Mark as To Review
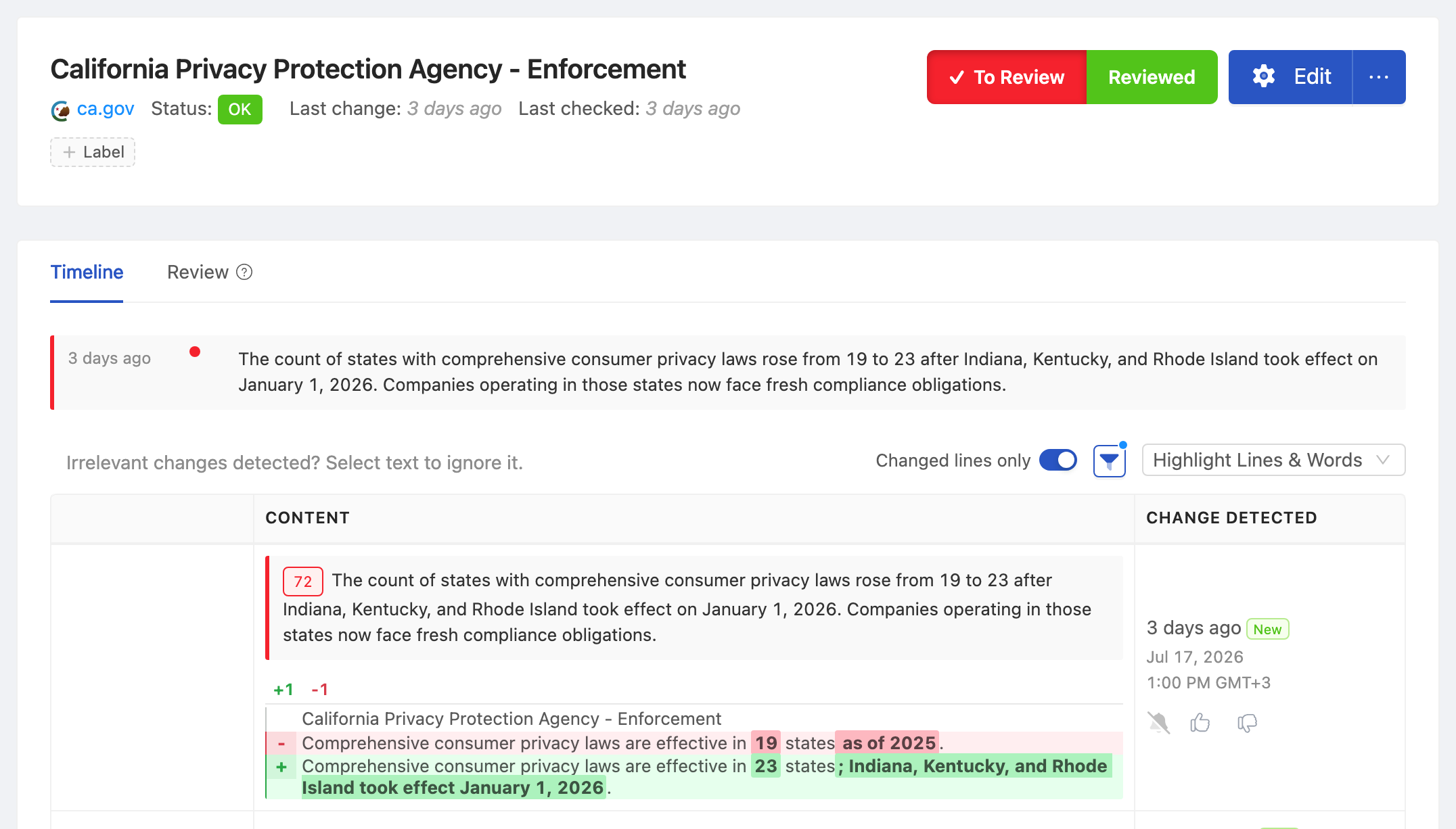The image size is (1456, 829). pos(1007,77)
